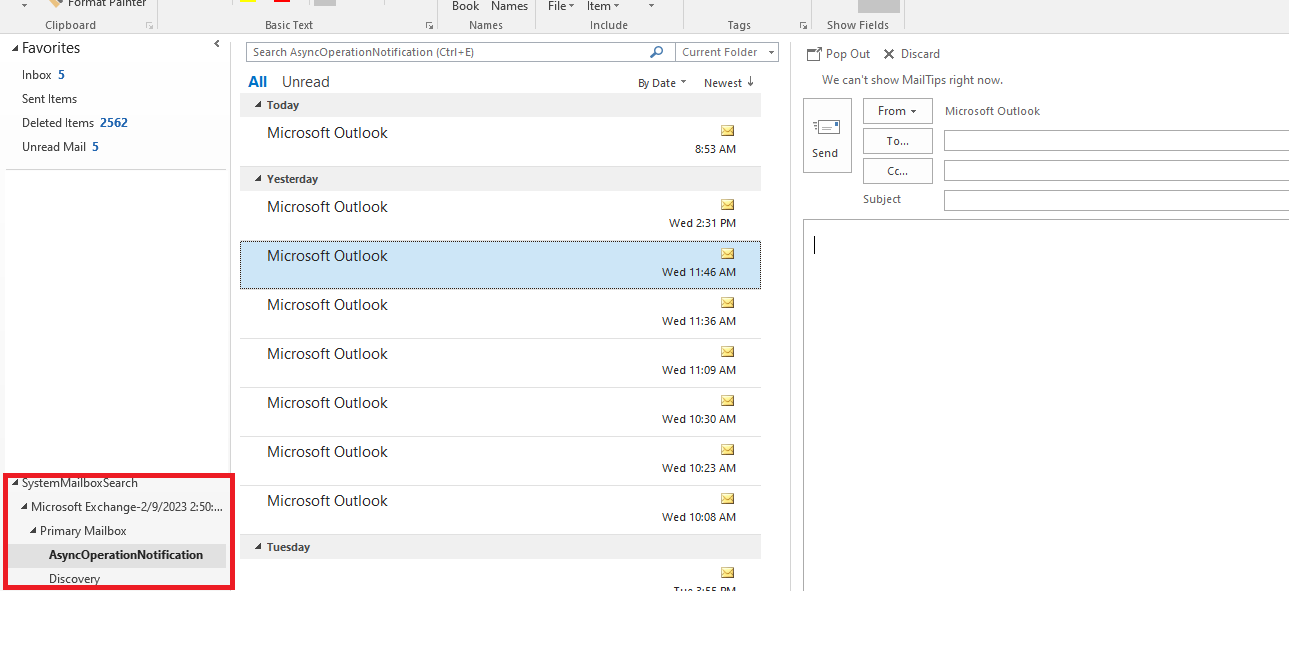Click the envelope icon on the Wed 11:46 AM message
Screen dimensions: 1289x648
pyautogui.click(x=727, y=253)
